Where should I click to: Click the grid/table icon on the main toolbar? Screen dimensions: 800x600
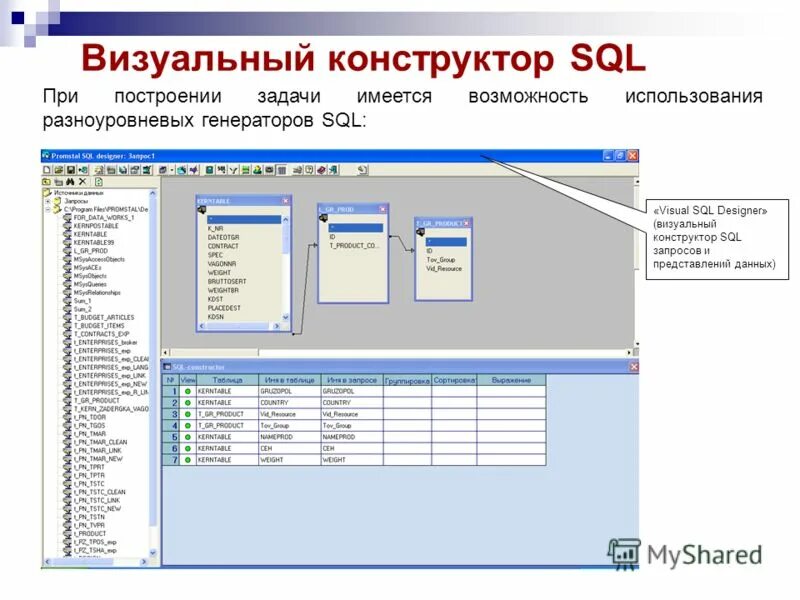281,174
